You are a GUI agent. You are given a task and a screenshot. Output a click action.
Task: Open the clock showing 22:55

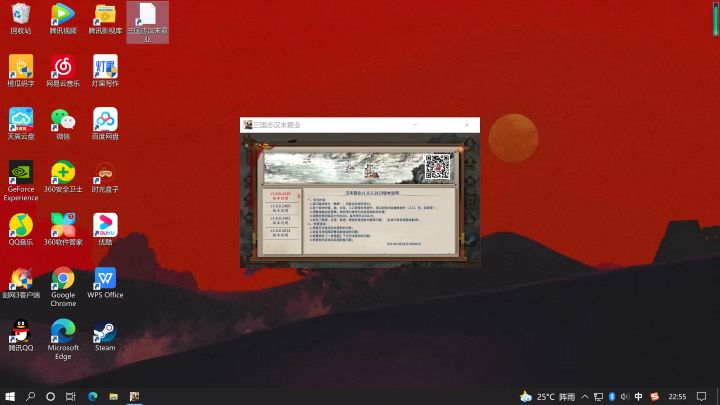point(677,397)
